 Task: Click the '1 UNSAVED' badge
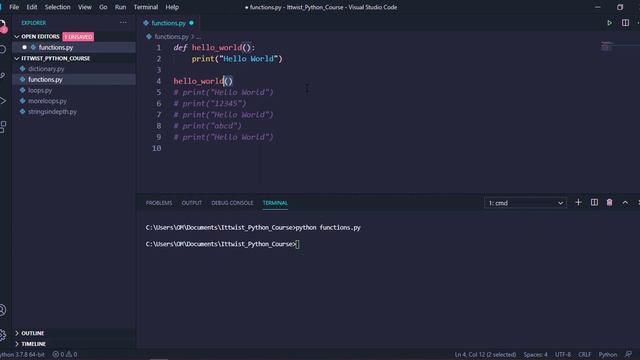coord(78,37)
